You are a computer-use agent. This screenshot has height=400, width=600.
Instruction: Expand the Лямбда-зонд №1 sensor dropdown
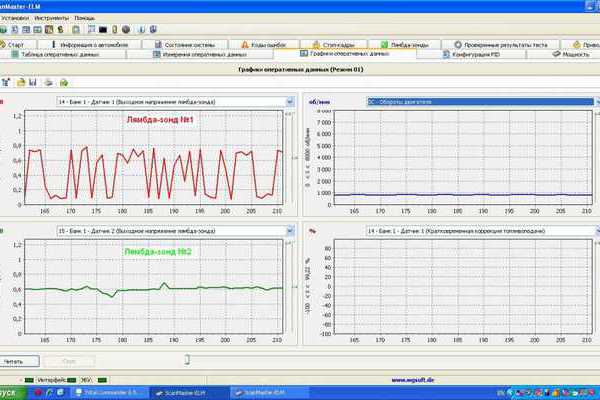tap(289, 101)
